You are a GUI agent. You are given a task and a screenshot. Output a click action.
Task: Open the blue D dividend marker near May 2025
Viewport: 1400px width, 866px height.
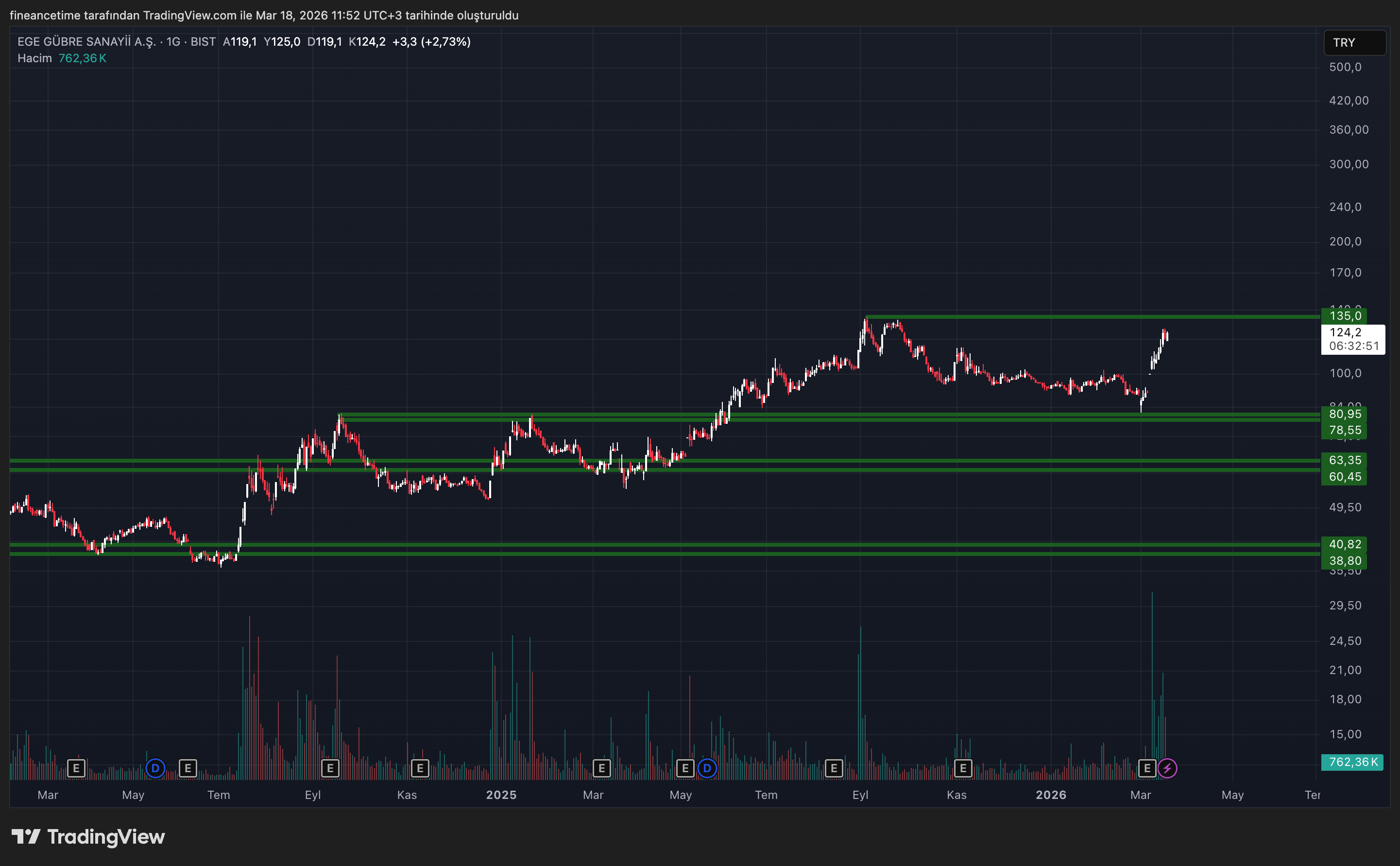click(x=707, y=768)
